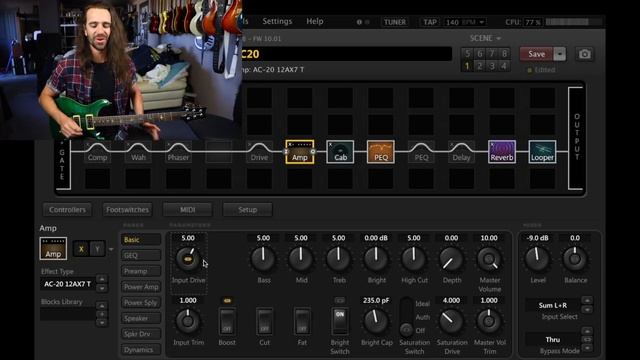Click the Footswitches button
This screenshot has width=640, height=360.
(x=127, y=210)
